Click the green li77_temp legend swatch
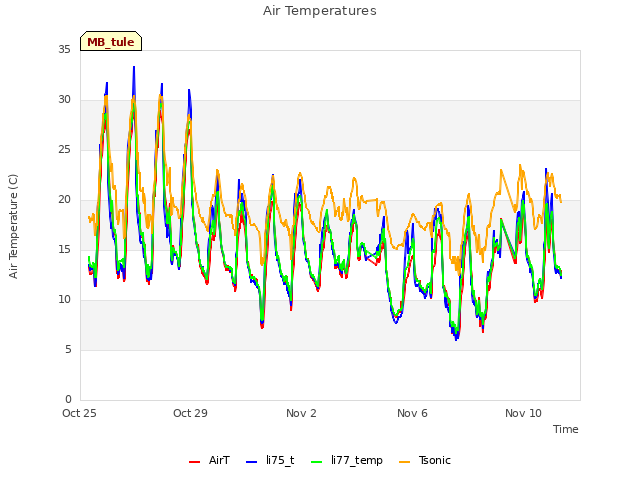Image resolution: width=640 pixels, height=480 pixels. [316, 462]
